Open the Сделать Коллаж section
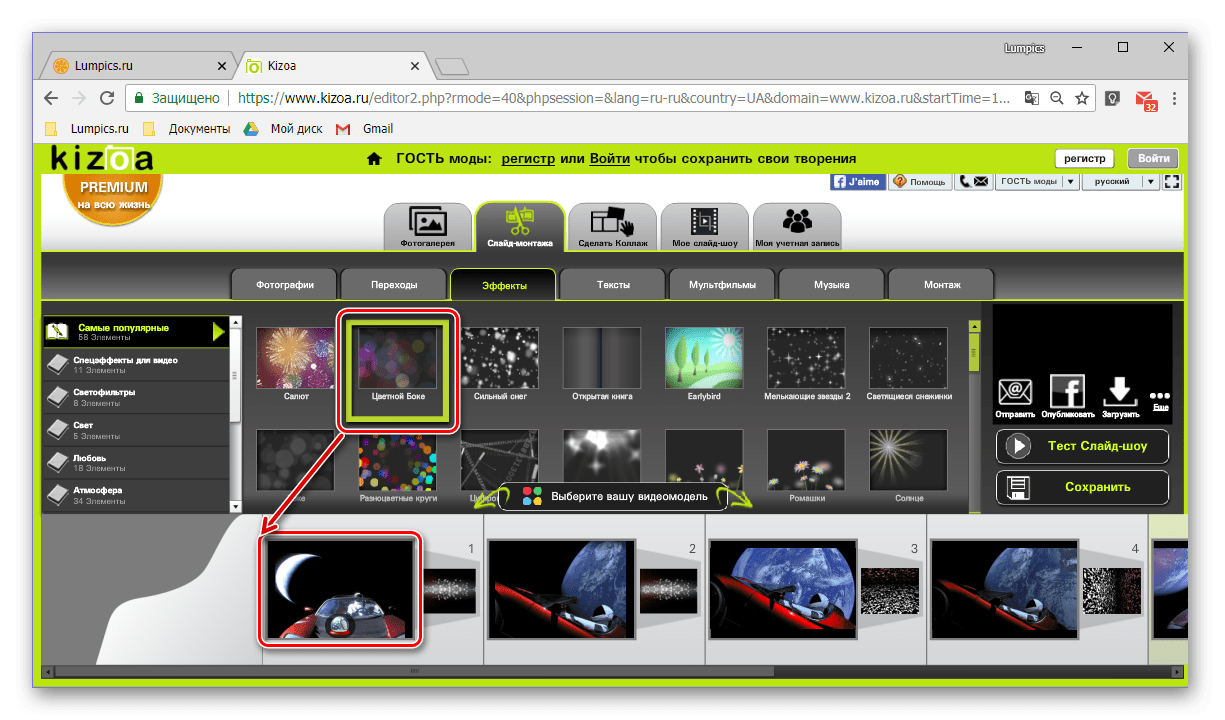The width and height of the screenshot is (1225, 720). click(x=612, y=226)
